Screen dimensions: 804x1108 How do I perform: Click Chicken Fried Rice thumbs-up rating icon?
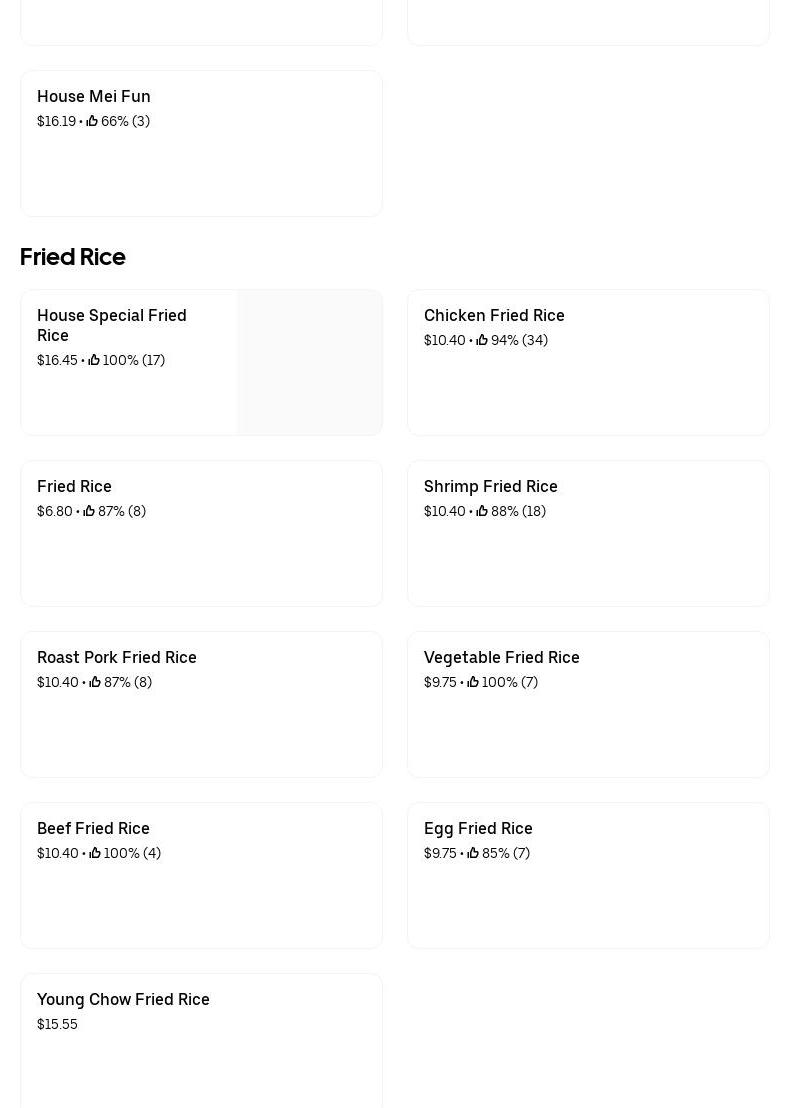(x=482, y=340)
